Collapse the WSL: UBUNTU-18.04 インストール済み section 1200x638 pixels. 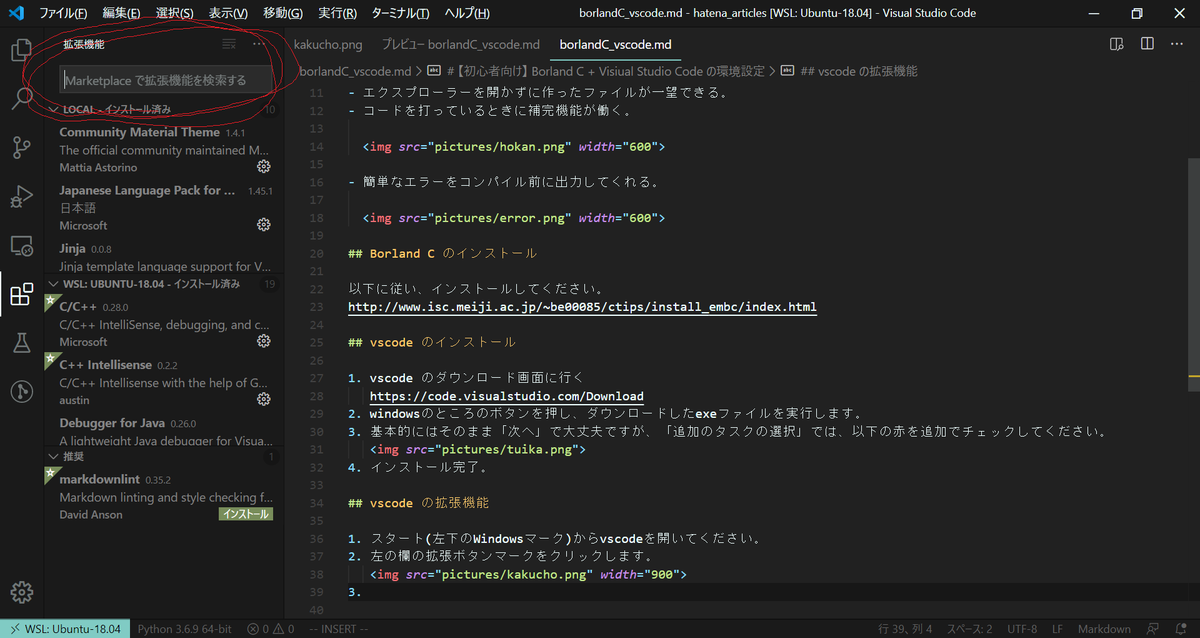point(165,284)
